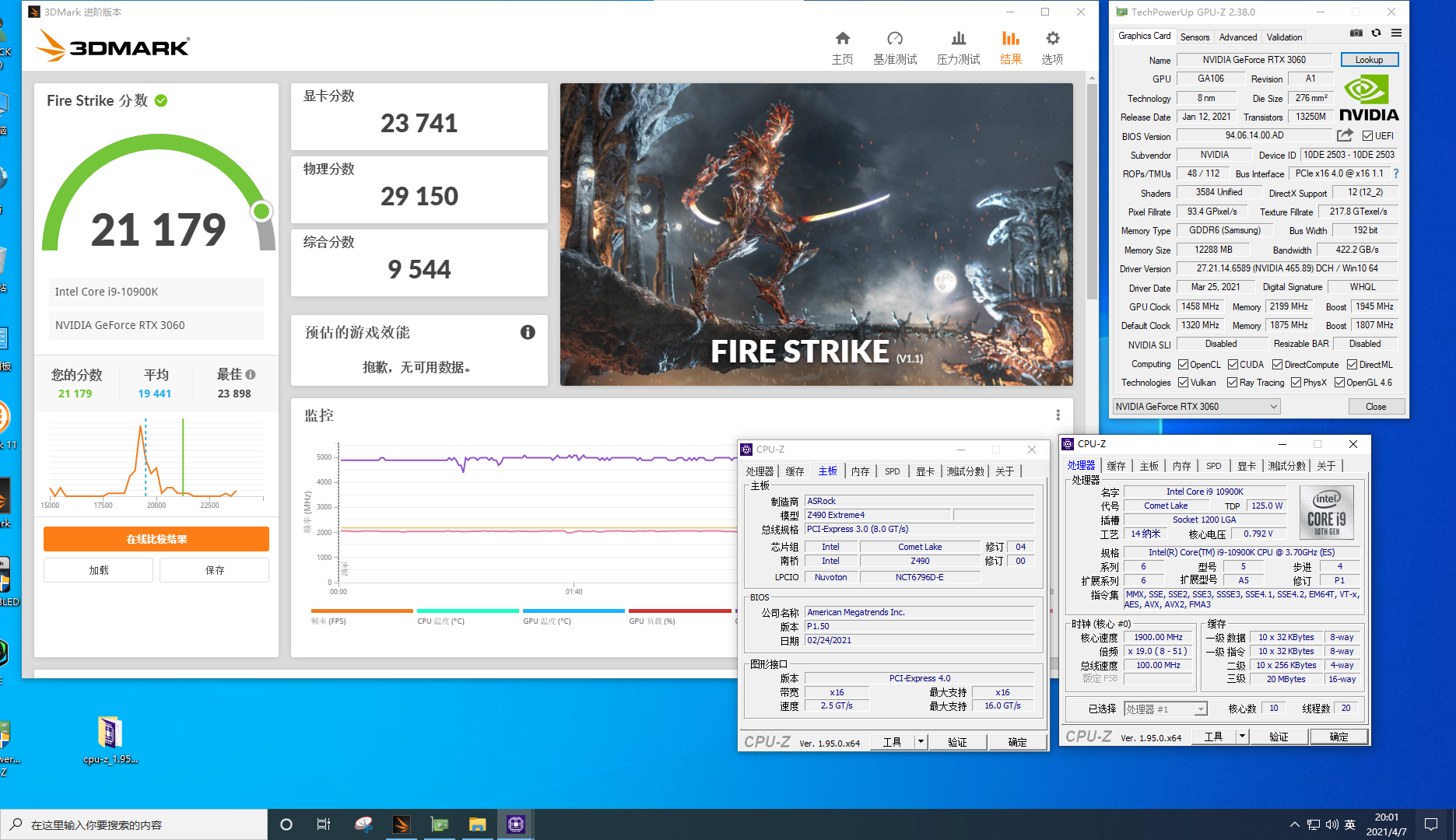The width and height of the screenshot is (1456, 840).
Task: Click the orange online compare results button
Action: 156,539
